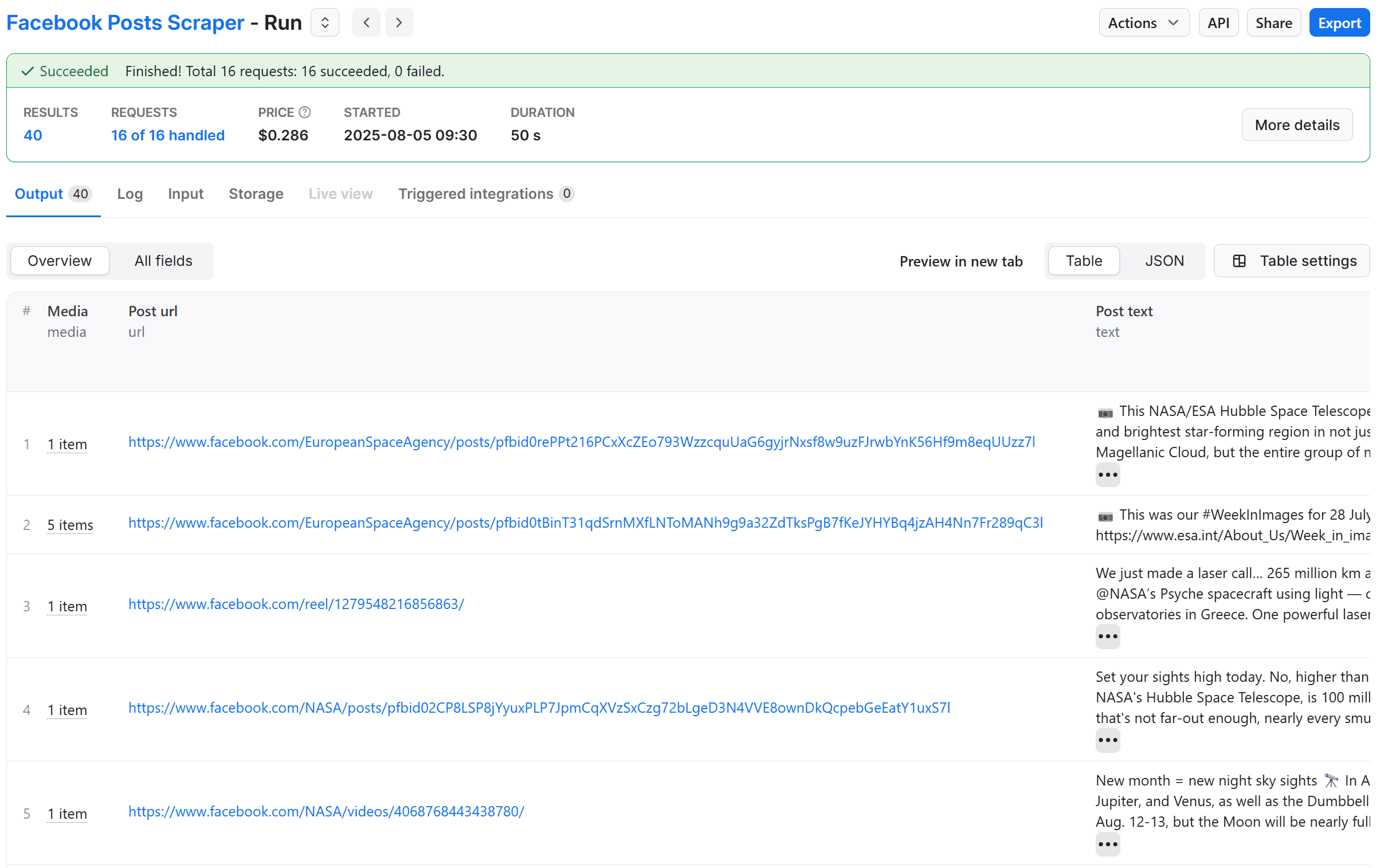Open first EuropeanSpaceAgency post URL

pyautogui.click(x=582, y=442)
